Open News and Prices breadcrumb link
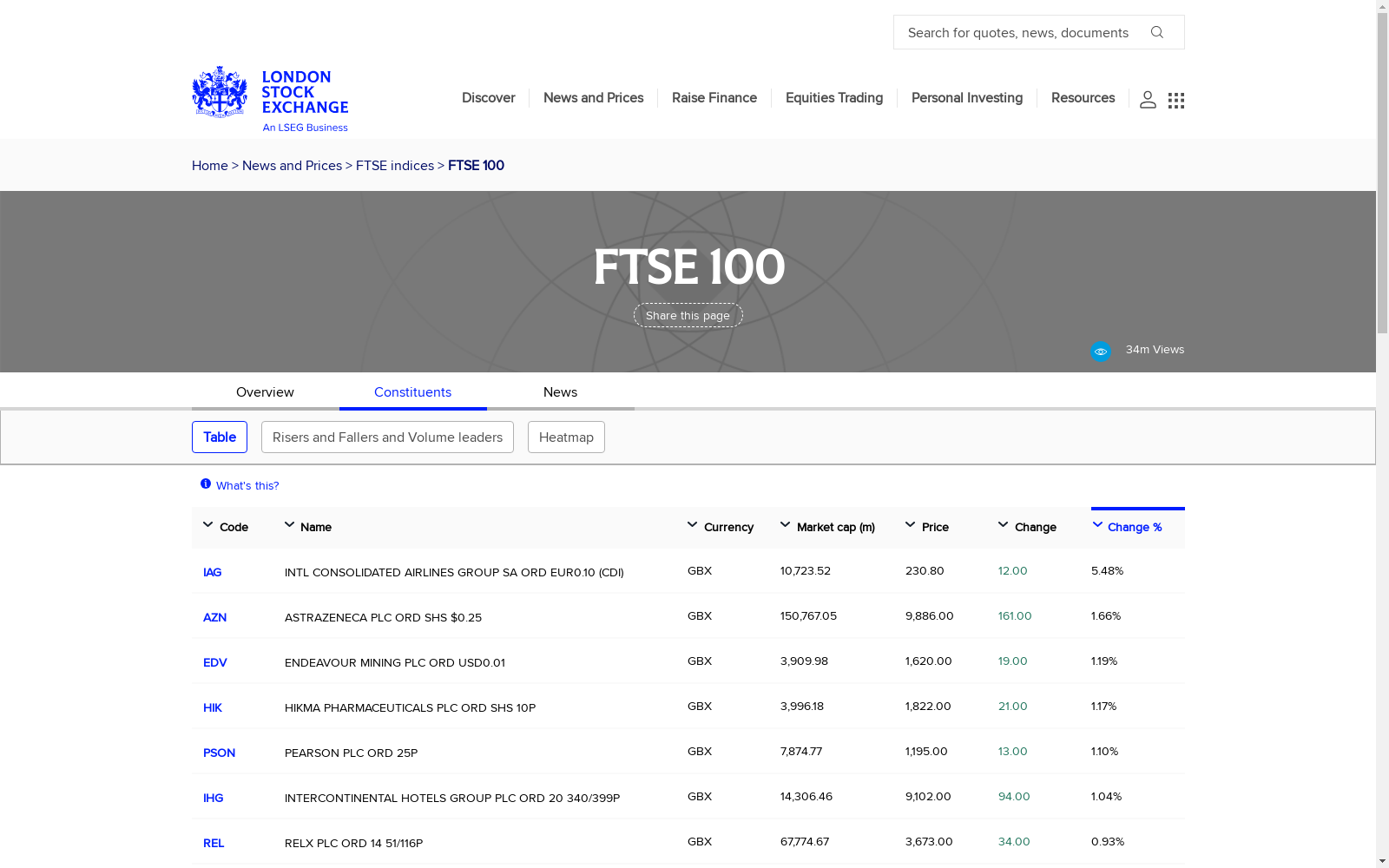Screen dimensions: 1389x868 coord(292,166)
